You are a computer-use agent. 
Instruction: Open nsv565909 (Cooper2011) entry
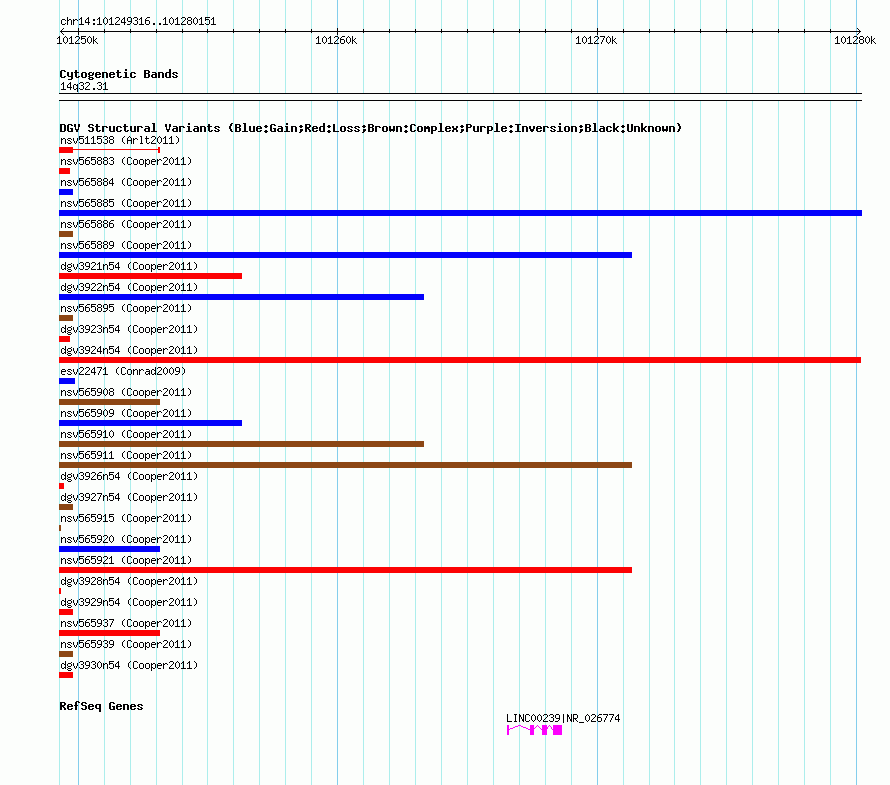(x=126, y=413)
